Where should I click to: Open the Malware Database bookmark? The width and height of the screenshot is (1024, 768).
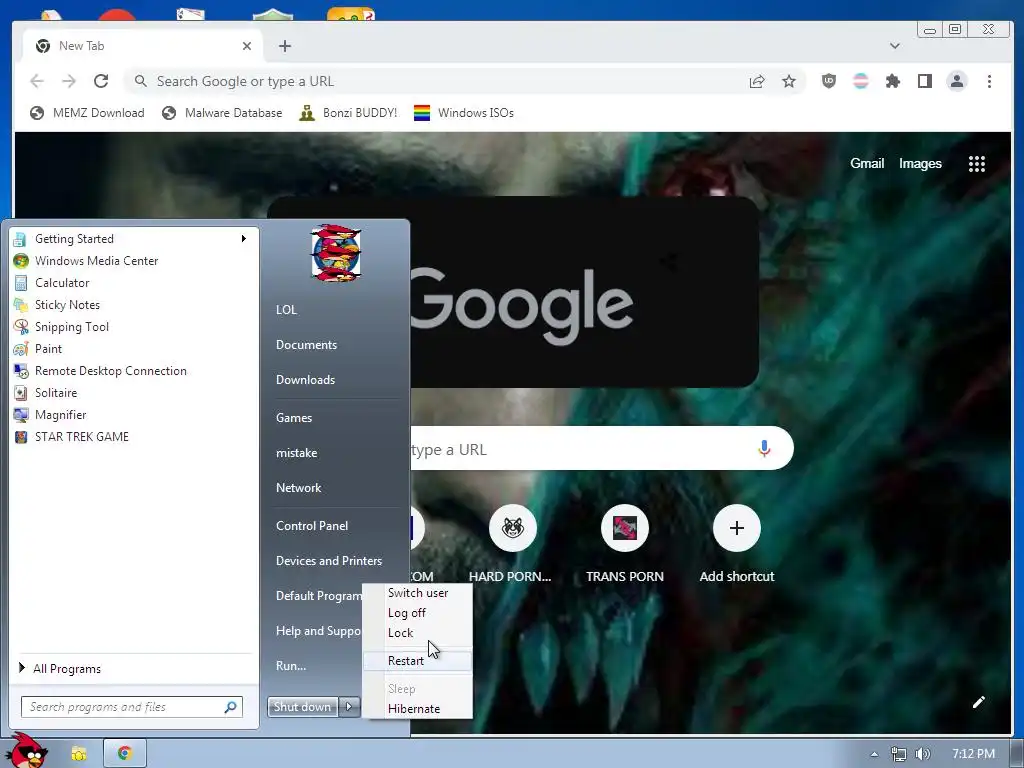(223, 113)
